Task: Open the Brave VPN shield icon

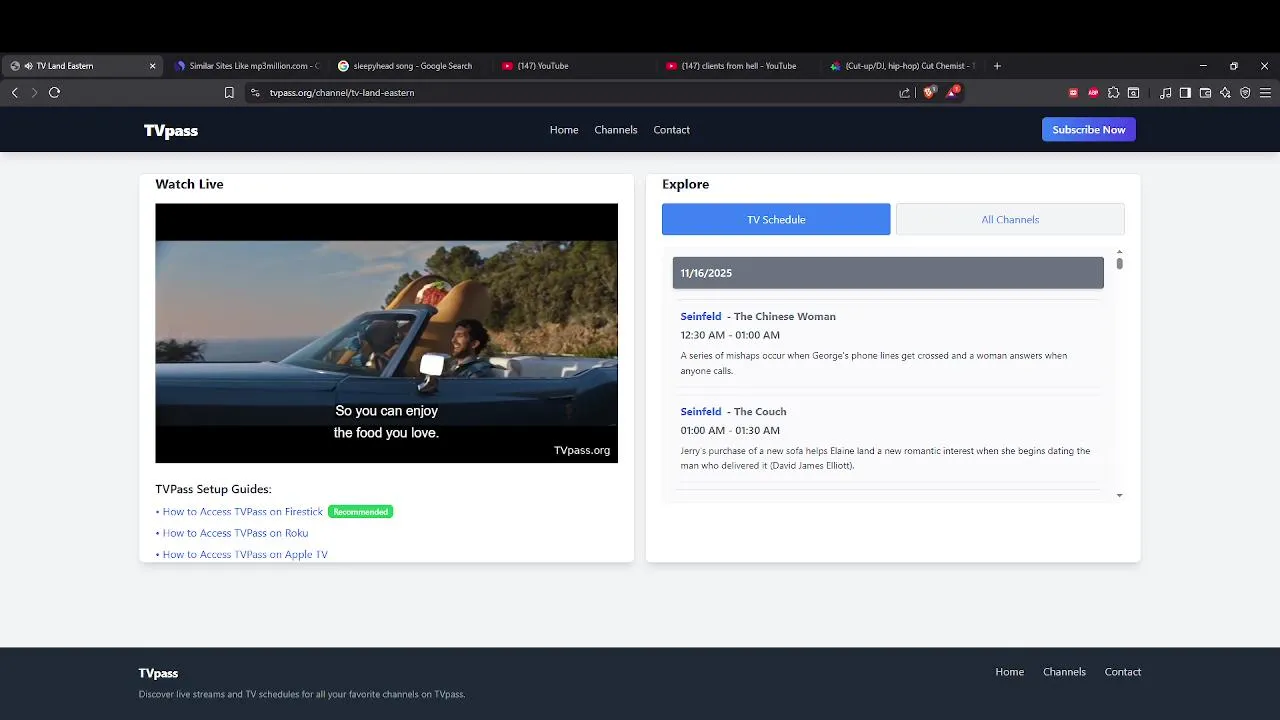Action: (x=1245, y=92)
